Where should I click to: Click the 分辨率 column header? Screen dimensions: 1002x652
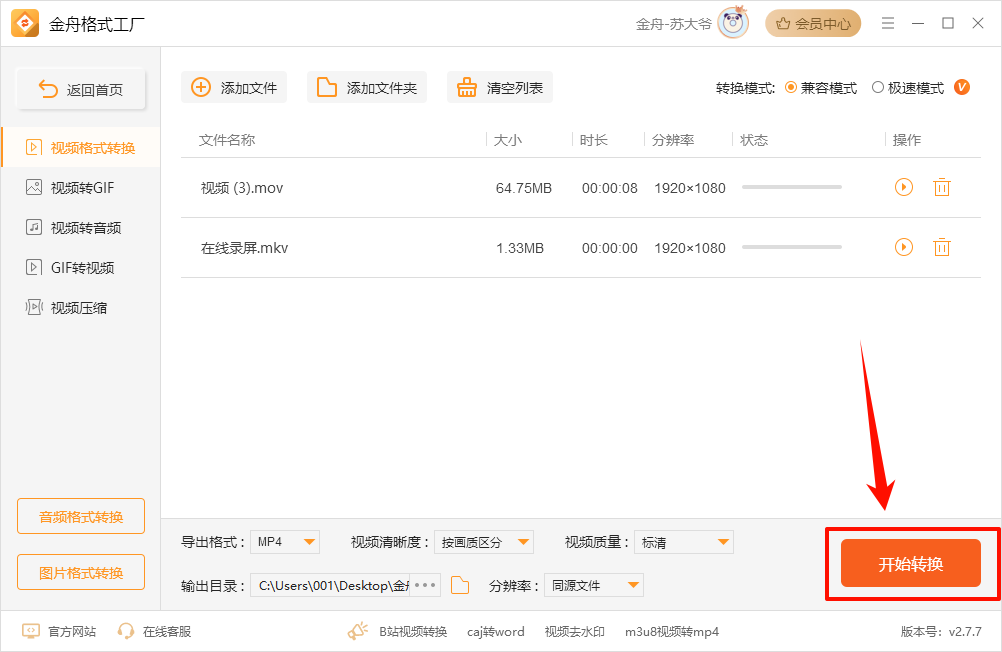(x=673, y=140)
